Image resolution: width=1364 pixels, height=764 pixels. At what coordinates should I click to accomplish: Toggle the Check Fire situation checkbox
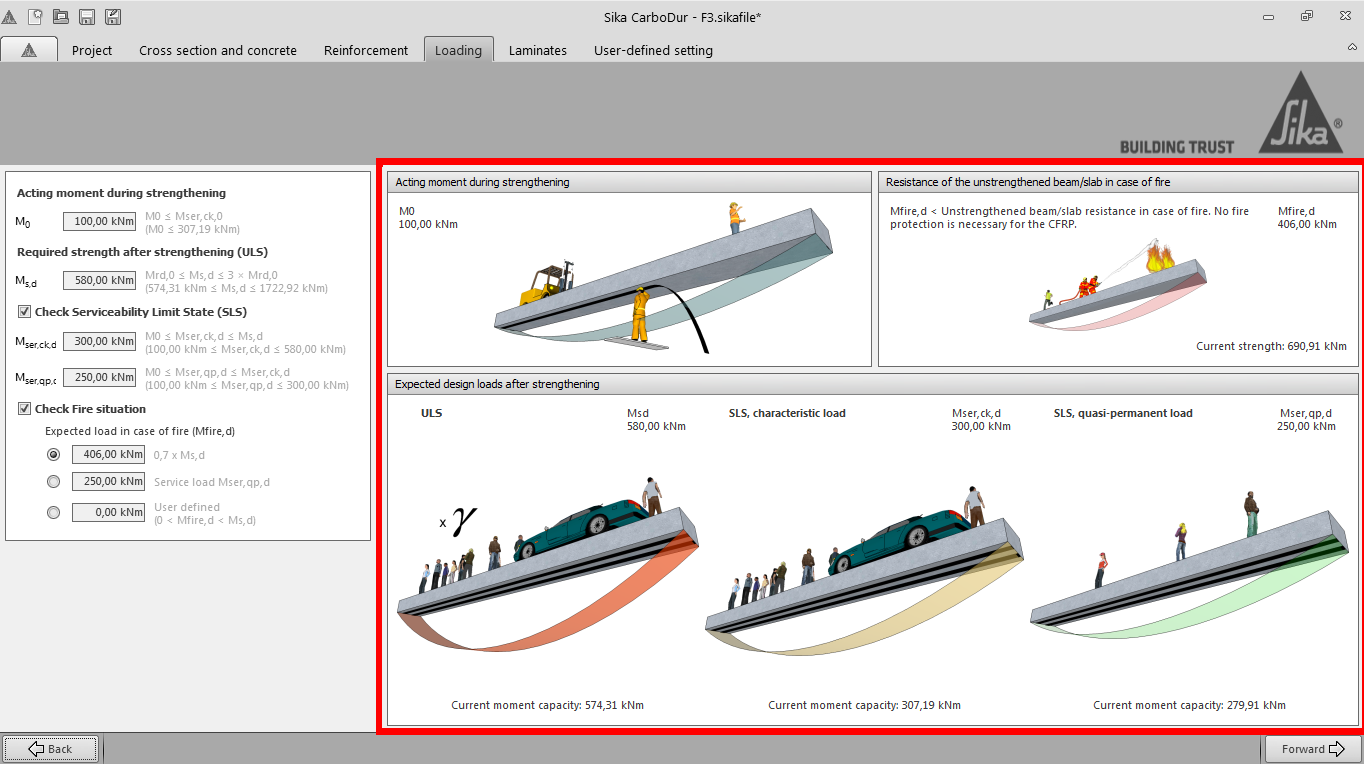pos(25,409)
